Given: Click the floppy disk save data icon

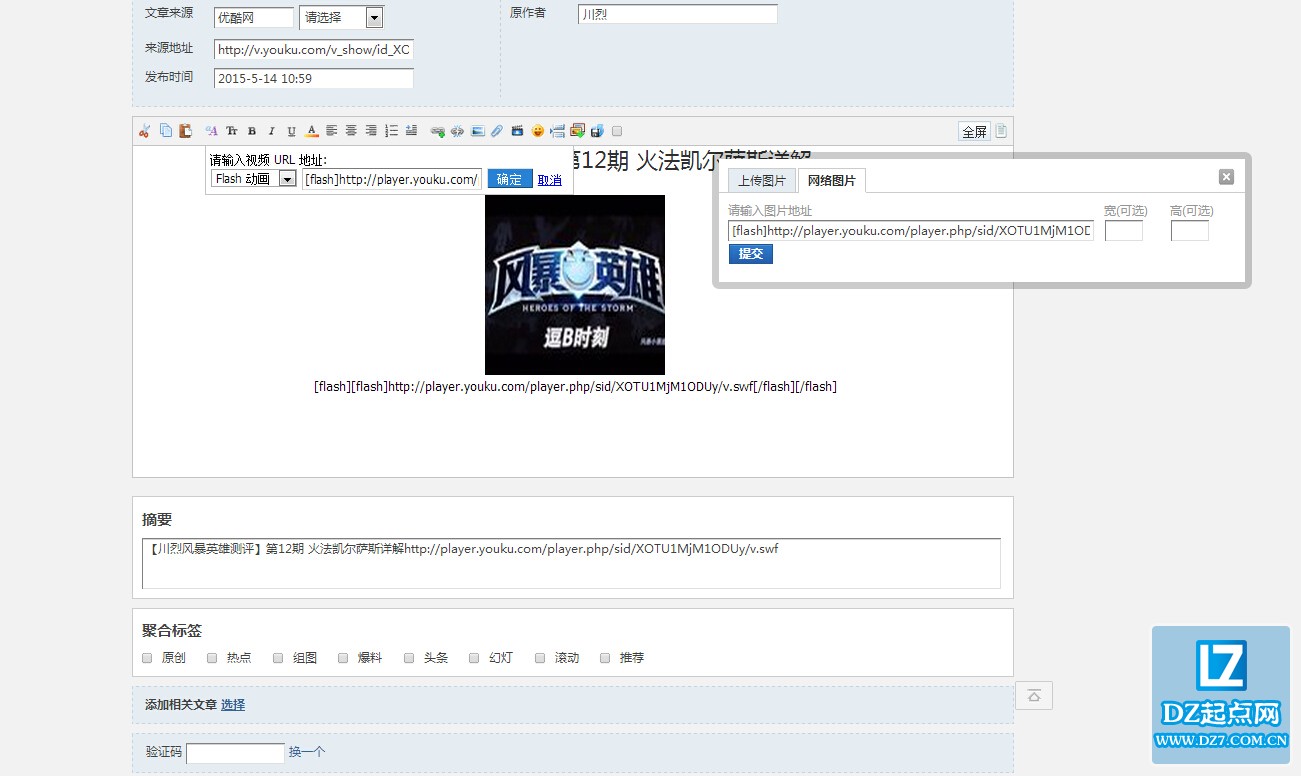Looking at the screenshot, I should point(597,131).
